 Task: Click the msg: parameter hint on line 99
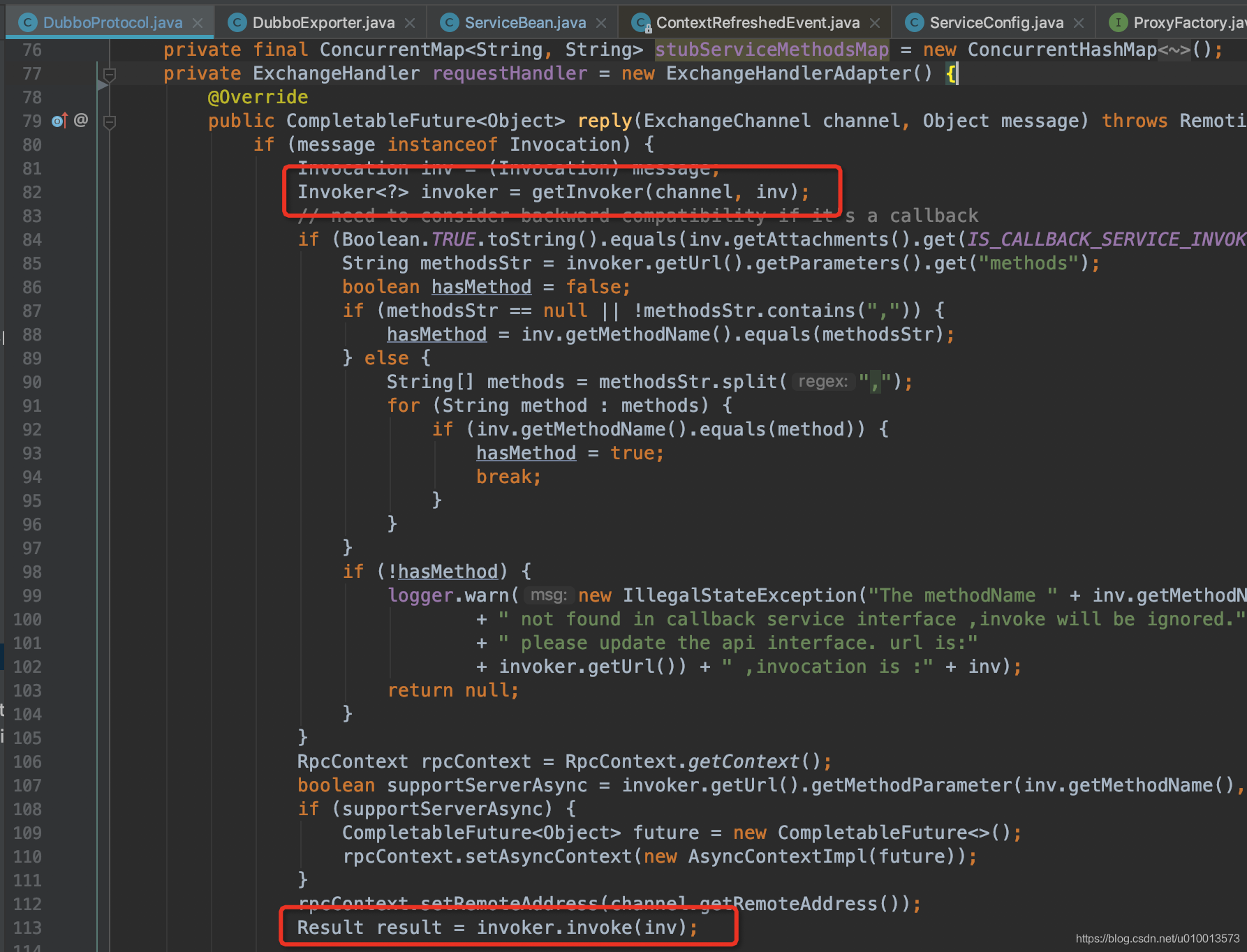point(548,595)
